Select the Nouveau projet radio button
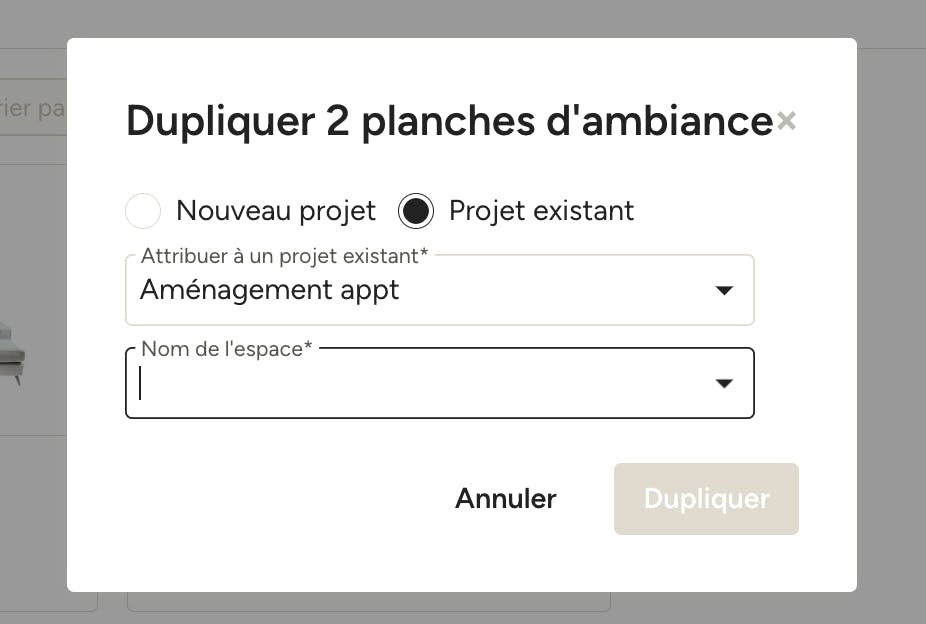 (x=143, y=211)
